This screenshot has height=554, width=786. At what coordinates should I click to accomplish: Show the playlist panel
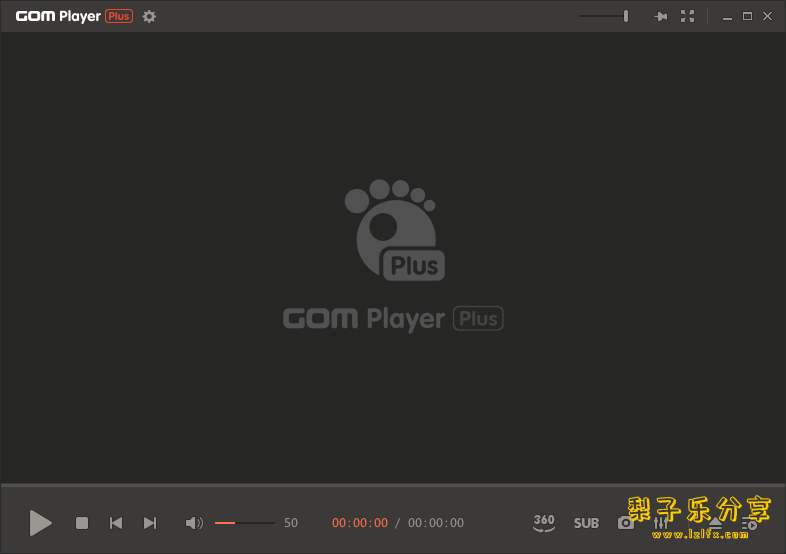(749, 524)
